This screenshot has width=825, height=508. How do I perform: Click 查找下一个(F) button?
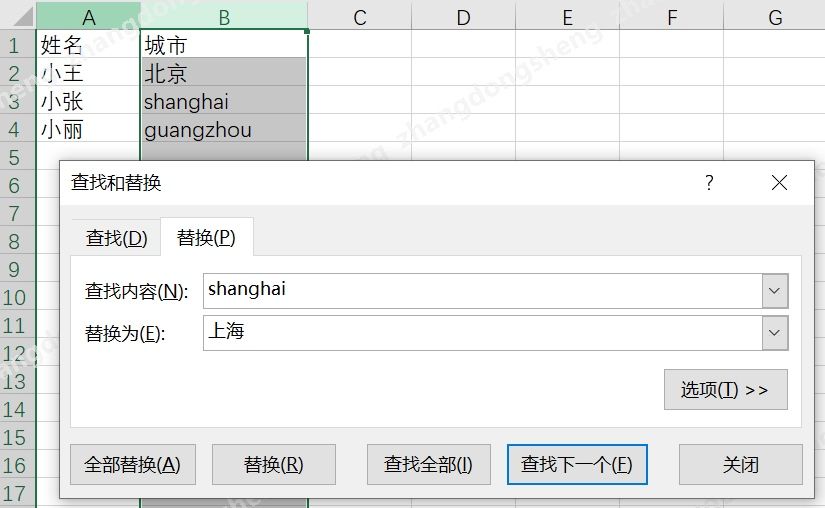point(577,465)
